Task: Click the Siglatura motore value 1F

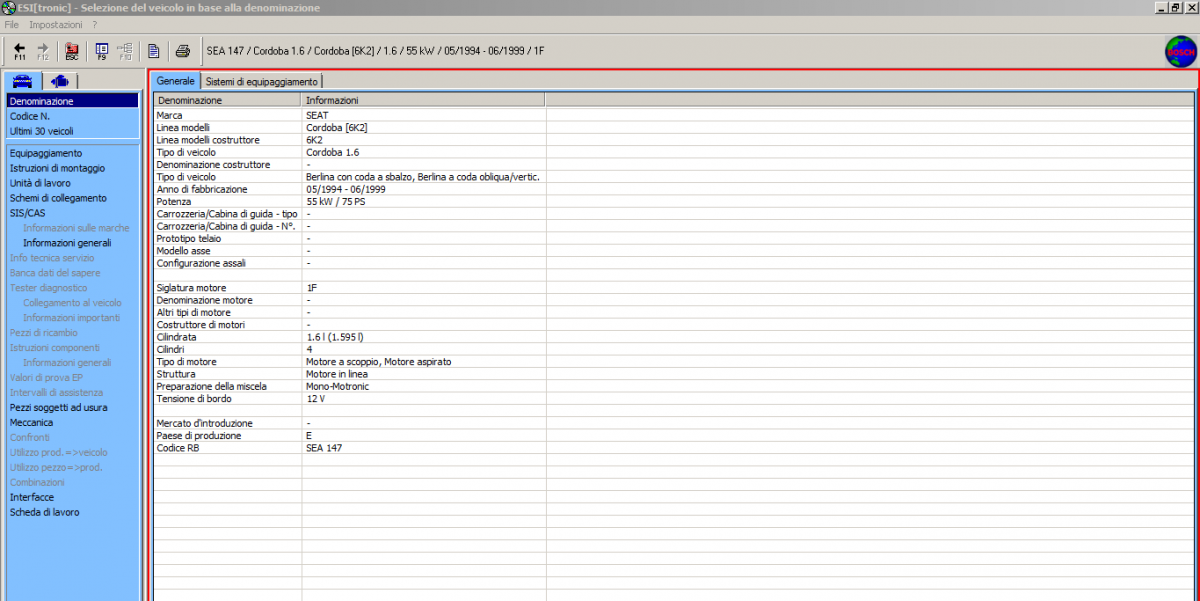Action: 311,288
